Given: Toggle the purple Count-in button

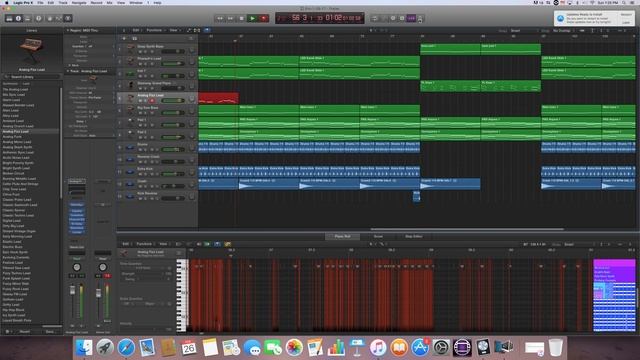Looking at the screenshot, I should (411, 18).
